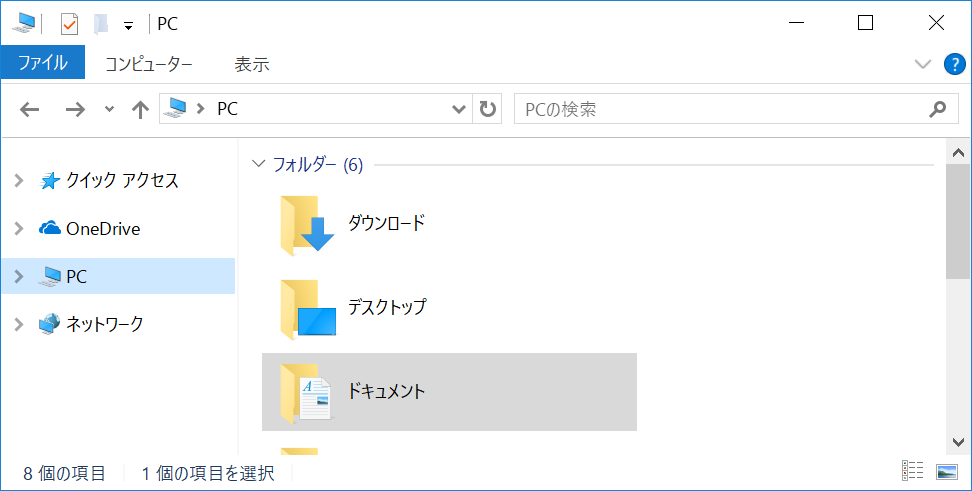
Task: Select the デスクトップ folder icon
Action: pyautogui.click(x=307, y=309)
